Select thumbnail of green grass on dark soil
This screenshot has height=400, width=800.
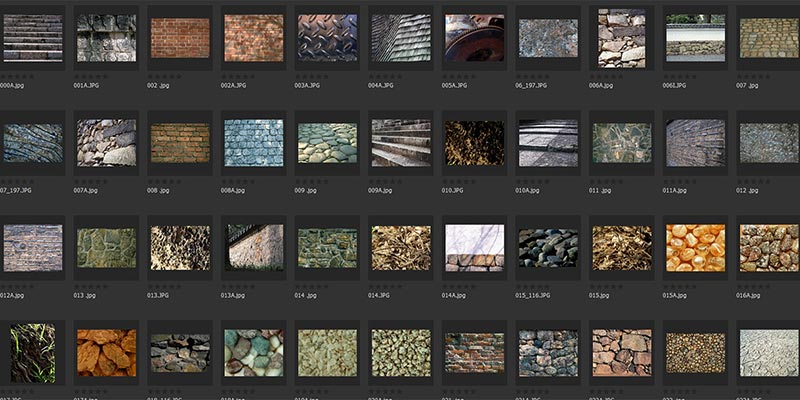click(x=33, y=353)
